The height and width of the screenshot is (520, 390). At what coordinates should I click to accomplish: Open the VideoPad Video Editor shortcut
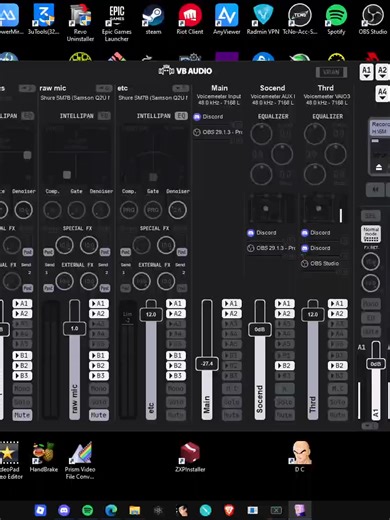(10, 460)
